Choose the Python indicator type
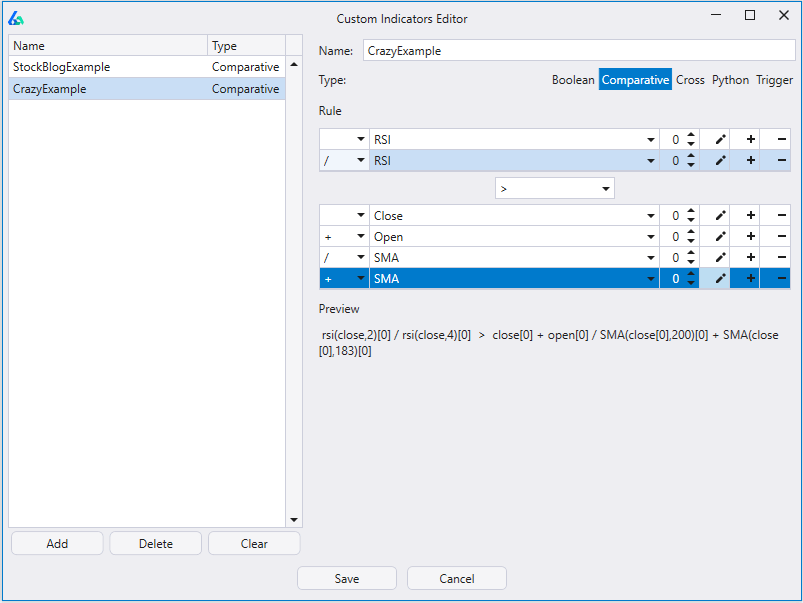Viewport: 803px width, 603px height. click(730, 80)
